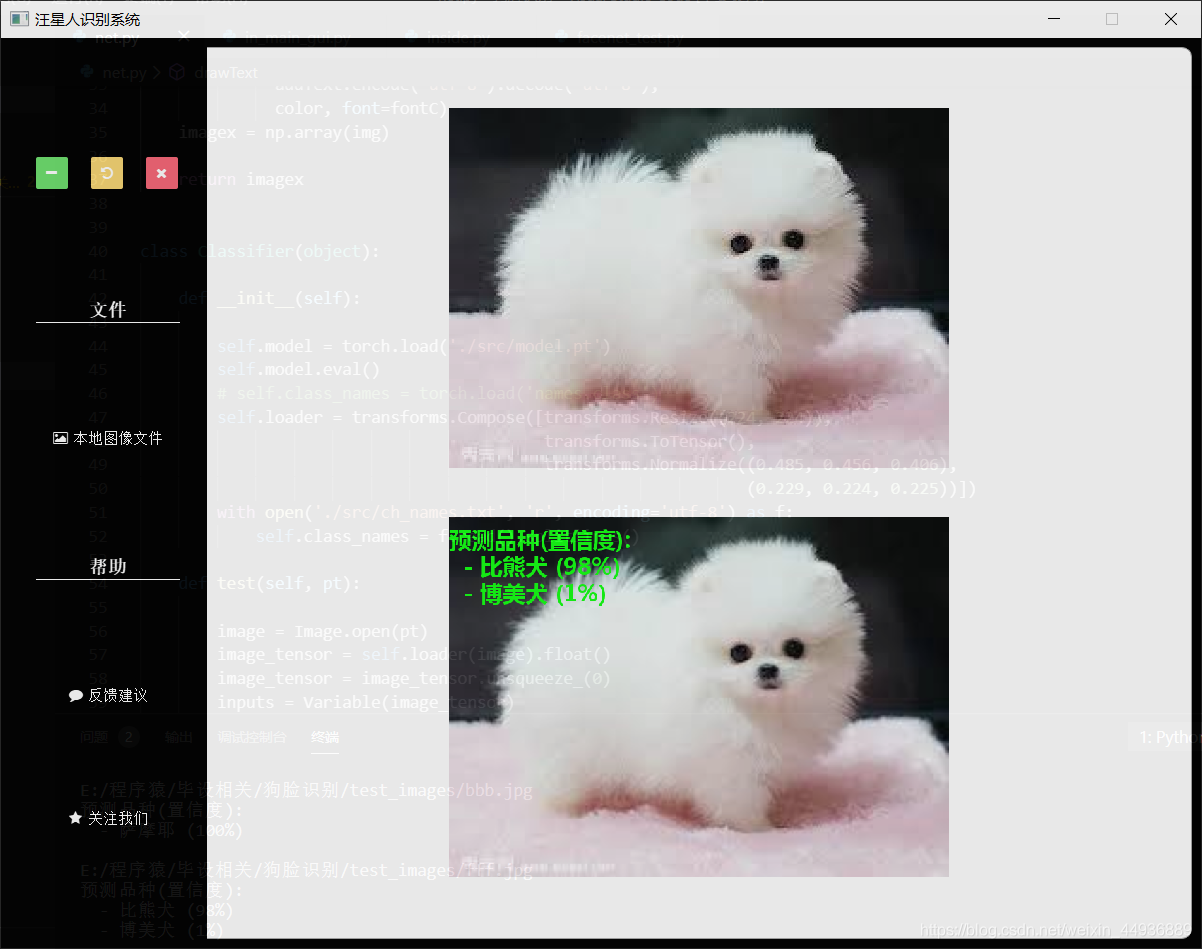Click the 博美犬 (1%) prediction line
The width and height of the screenshot is (1202, 949).
point(535,594)
